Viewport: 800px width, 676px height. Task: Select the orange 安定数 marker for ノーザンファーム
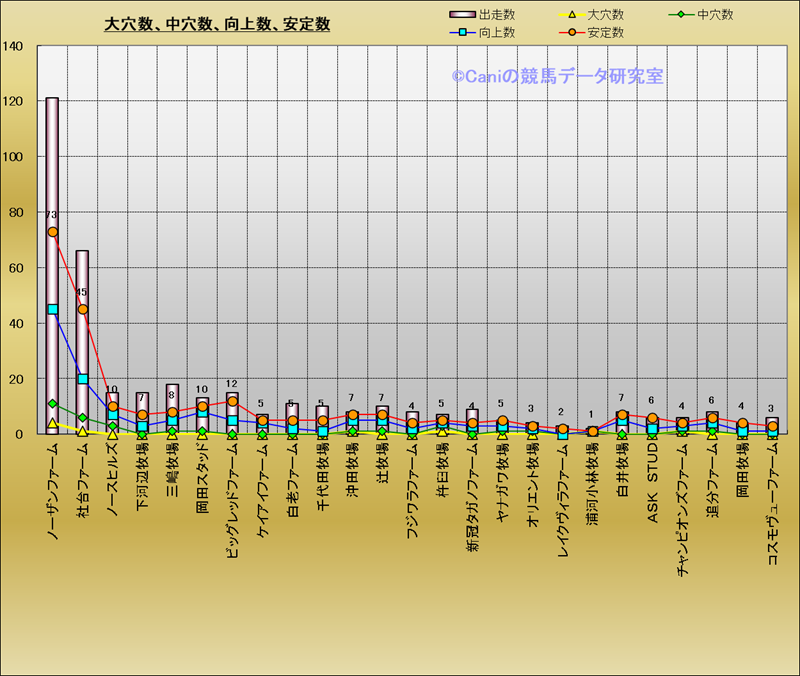pos(52,232)
